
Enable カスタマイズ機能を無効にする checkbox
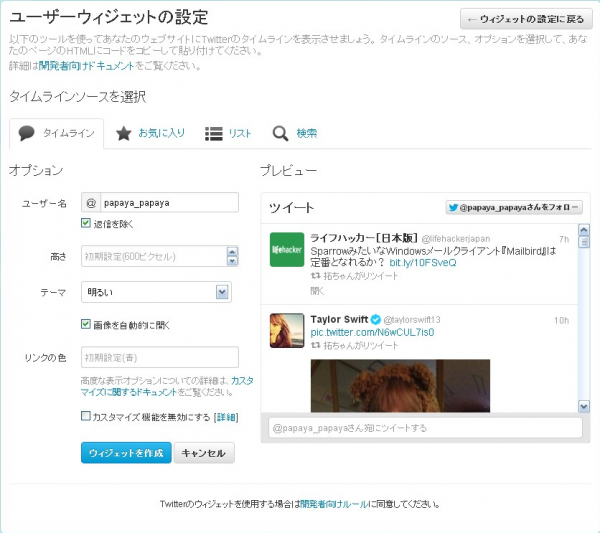click(86, 416)
